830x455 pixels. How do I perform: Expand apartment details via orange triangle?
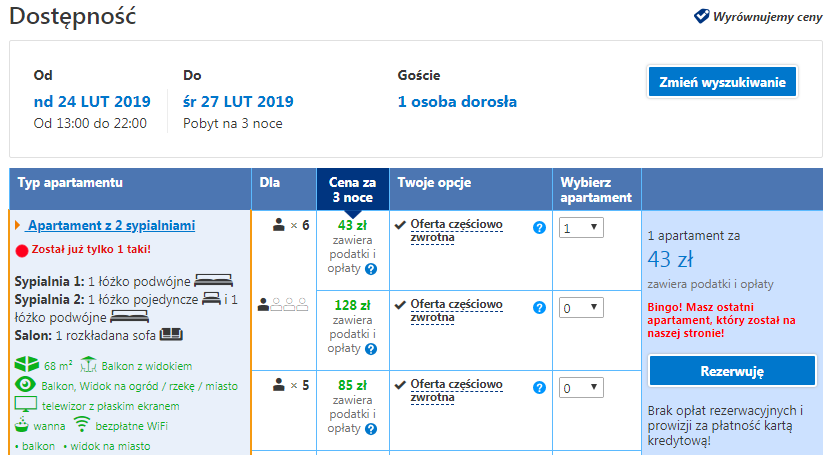[x=17, y=225]
